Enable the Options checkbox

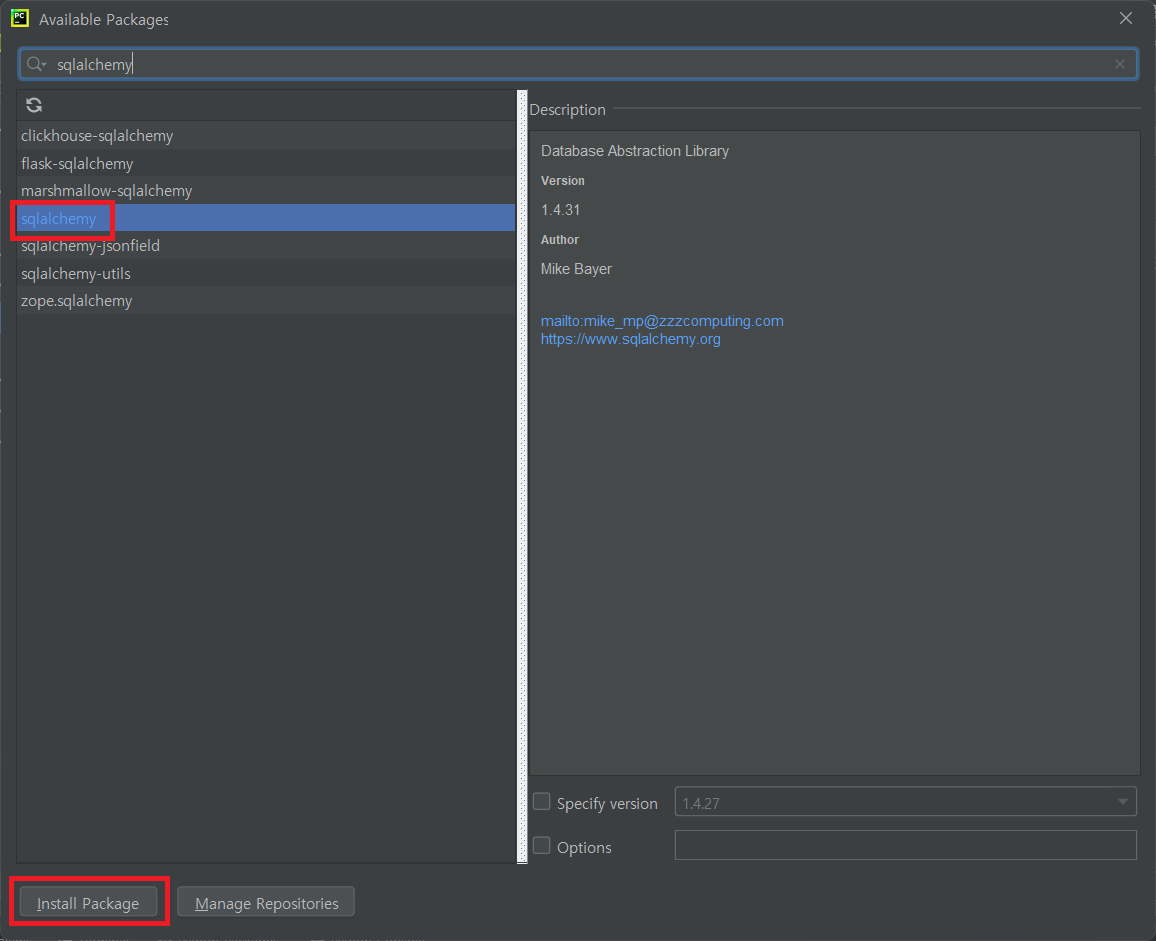coord(542,846)
